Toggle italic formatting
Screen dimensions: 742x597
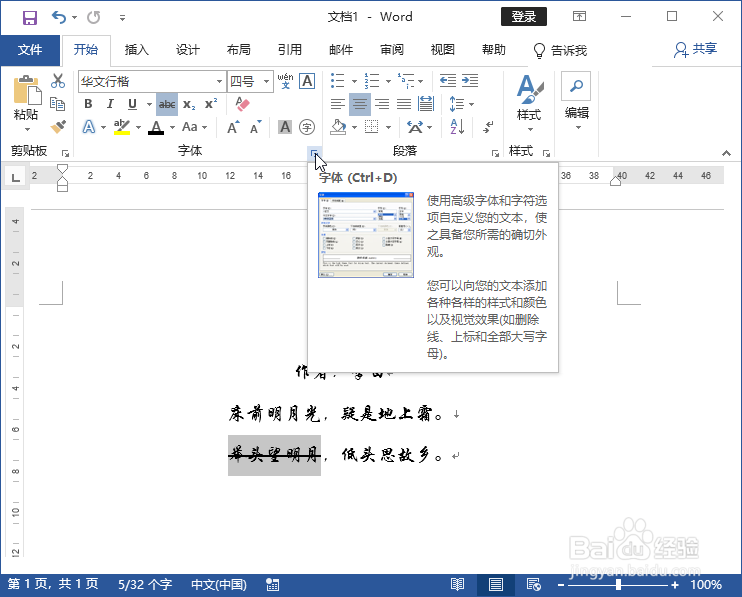[x=110, y=104]
